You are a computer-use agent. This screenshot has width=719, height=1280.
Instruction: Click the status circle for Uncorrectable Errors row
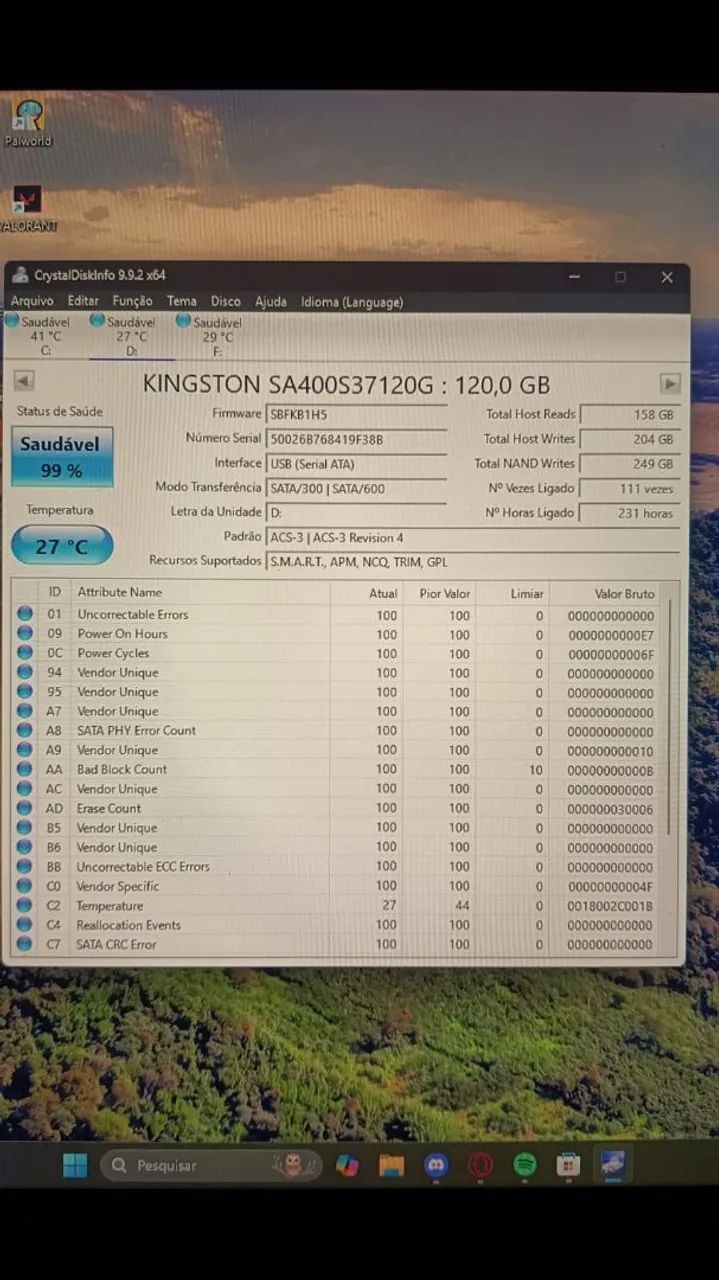[25, 614]
